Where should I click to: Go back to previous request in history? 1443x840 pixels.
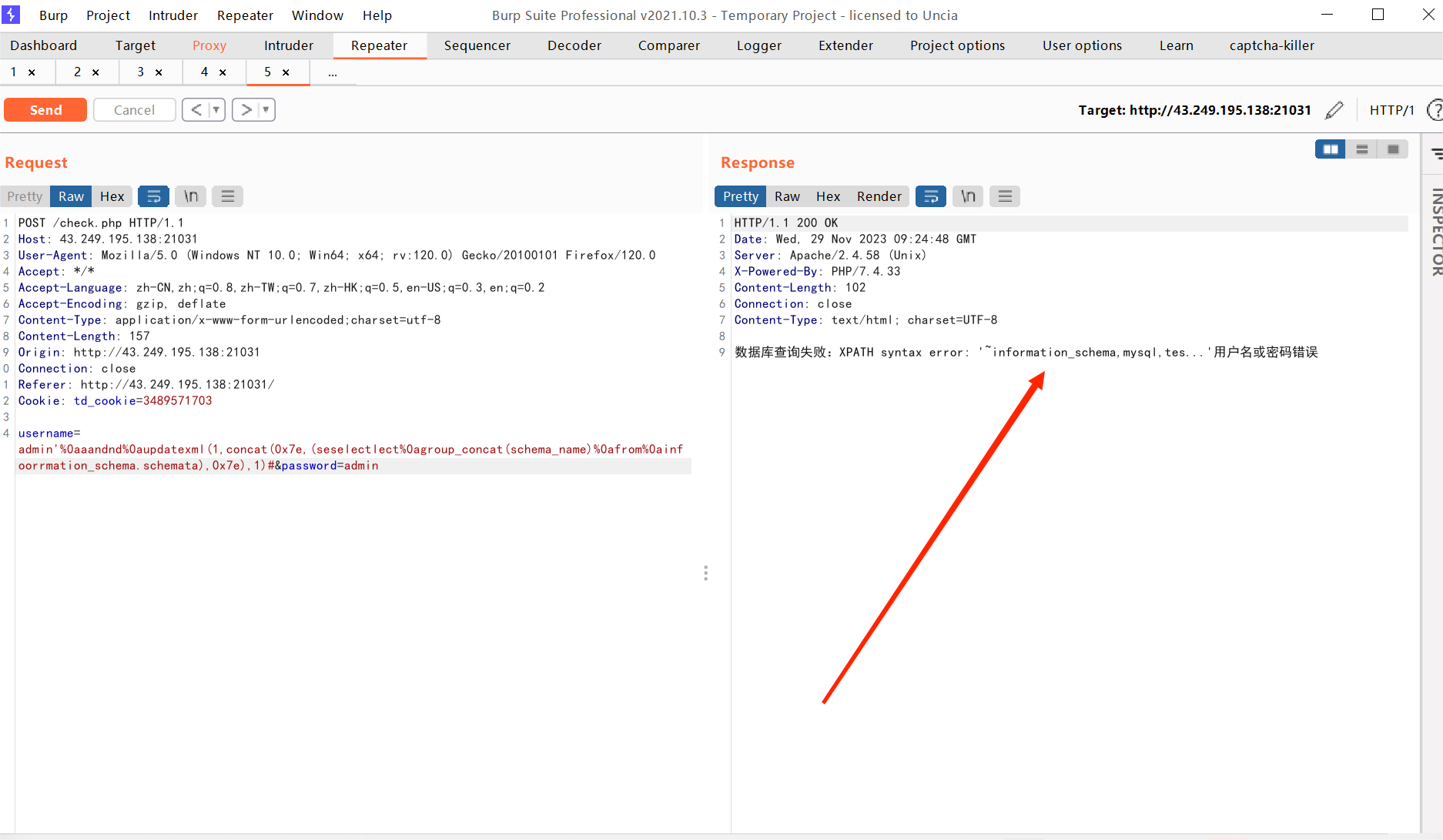tap(196, 110)
